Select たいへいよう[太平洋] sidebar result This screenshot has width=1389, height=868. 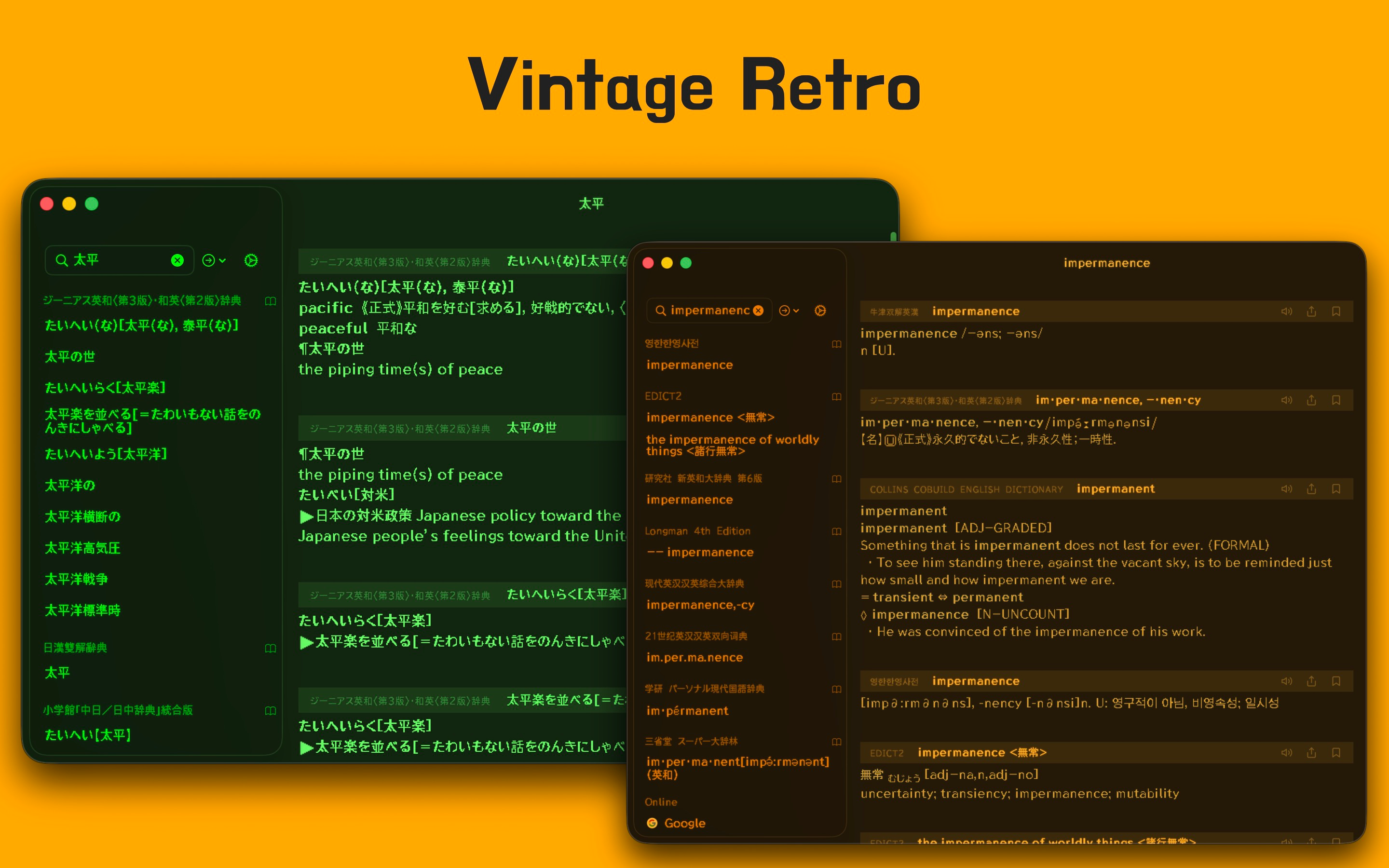106,454
